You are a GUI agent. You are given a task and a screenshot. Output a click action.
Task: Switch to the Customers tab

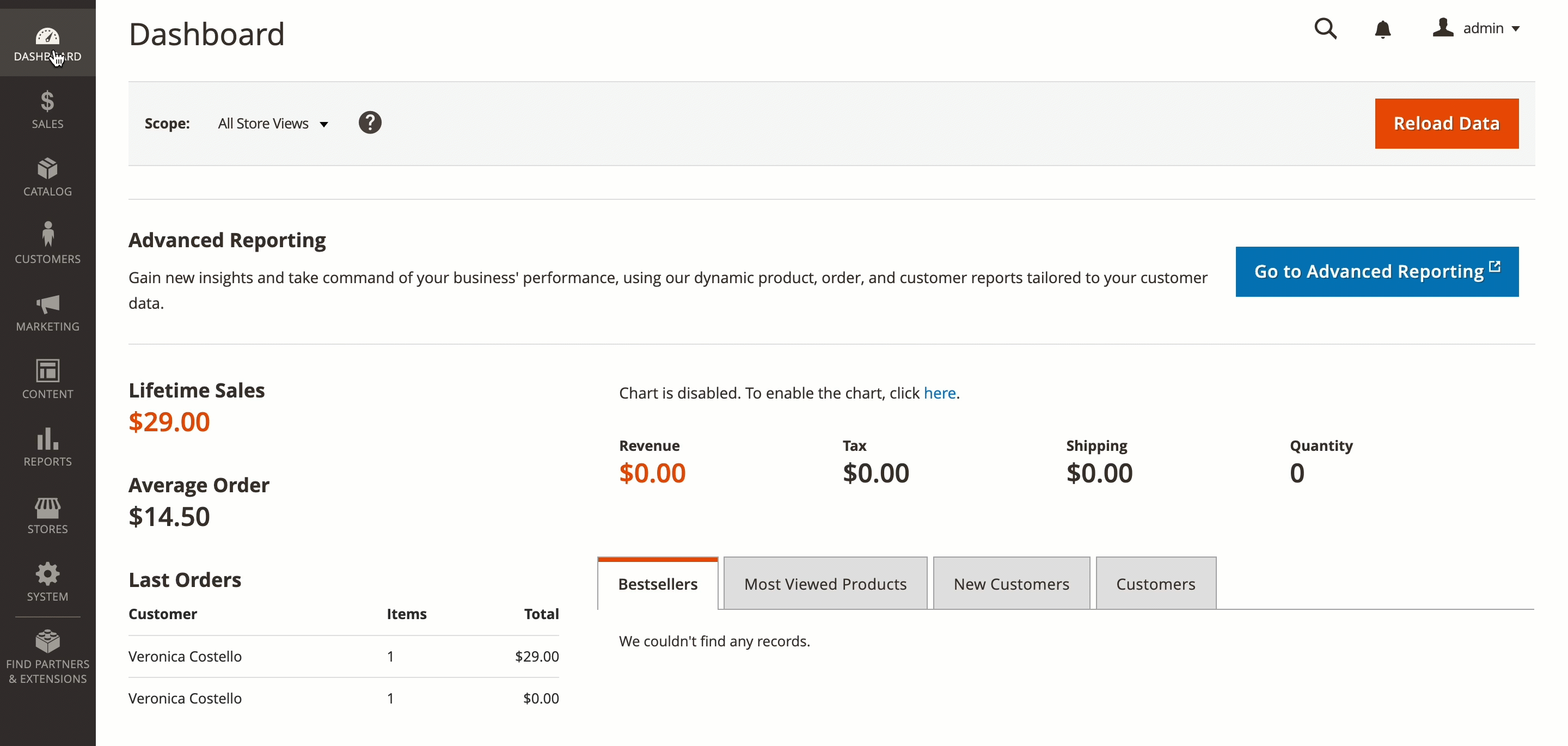click(x=1155, y=583)
